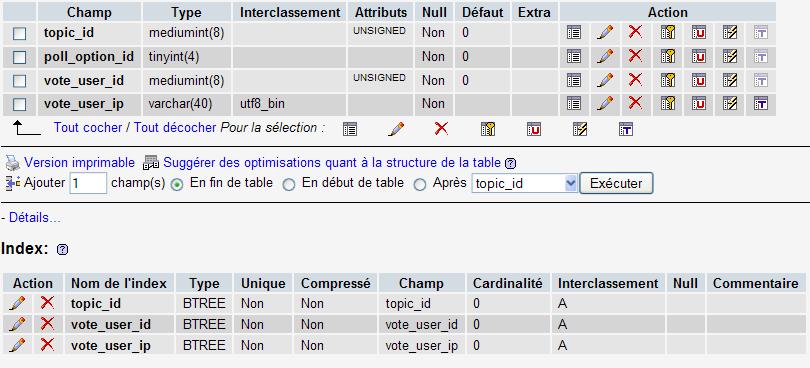The height and width of the screenshot is (368, 810).
Task: Set primary key icon on vote_user_id row
Action: click(668, 80)
